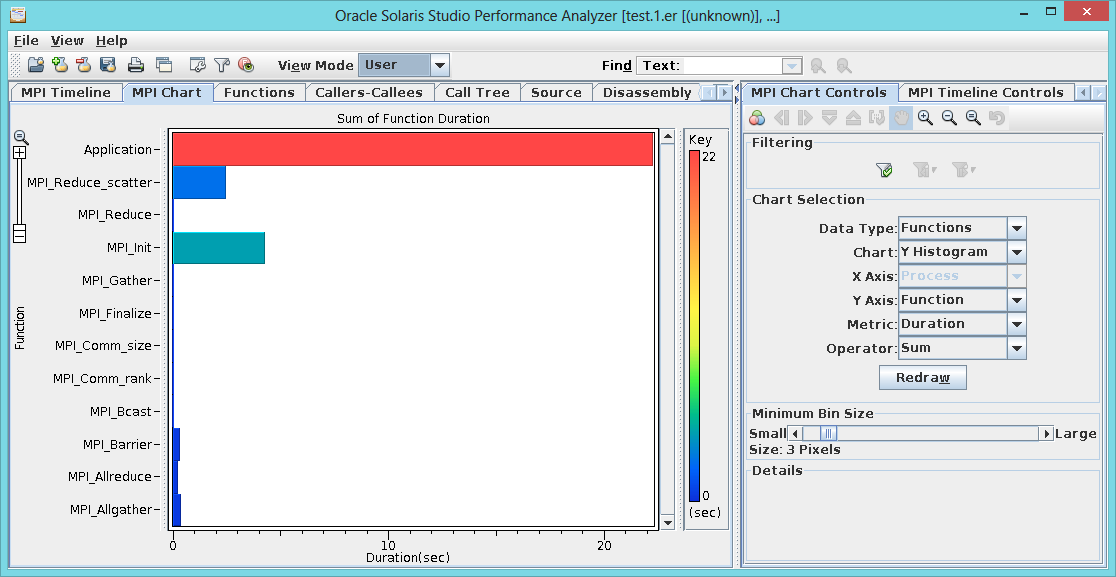Viewport: 1116px width, 577px height.
Task: Click the reset zoom magnifier icon
Action: pos(973,118)
